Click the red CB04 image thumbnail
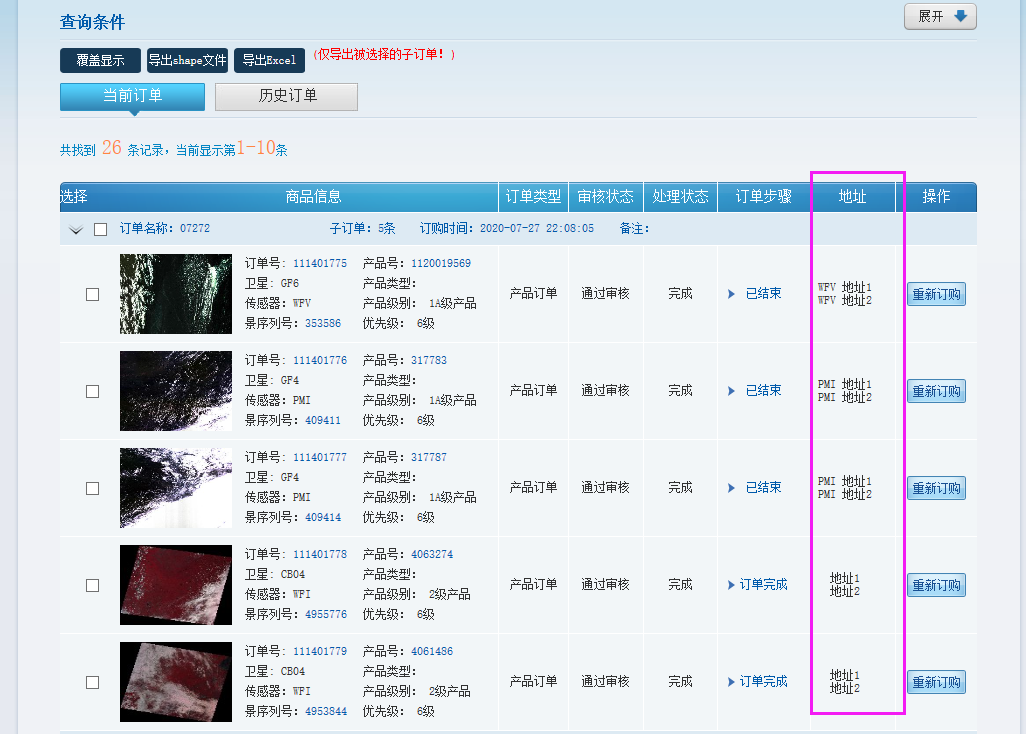Viewport: 1026px width, 734px height. pos(175,584)
